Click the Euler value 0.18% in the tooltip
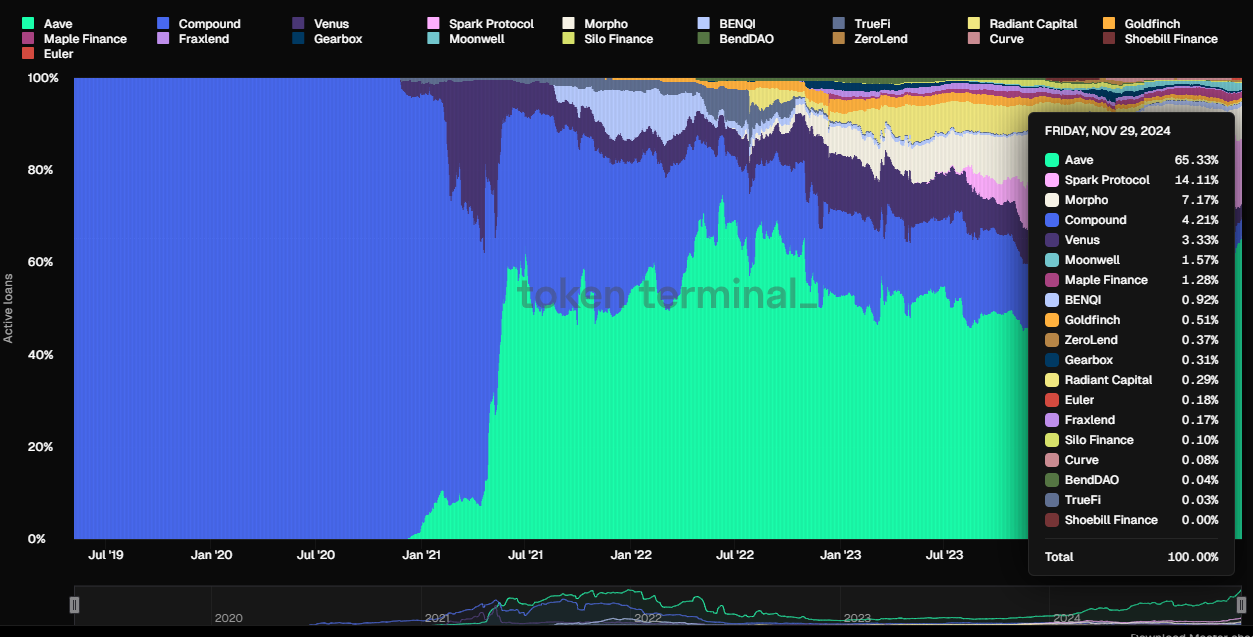Image resolution: width=1253 pixels, height=637 pixels. (x=1200, y=400)
